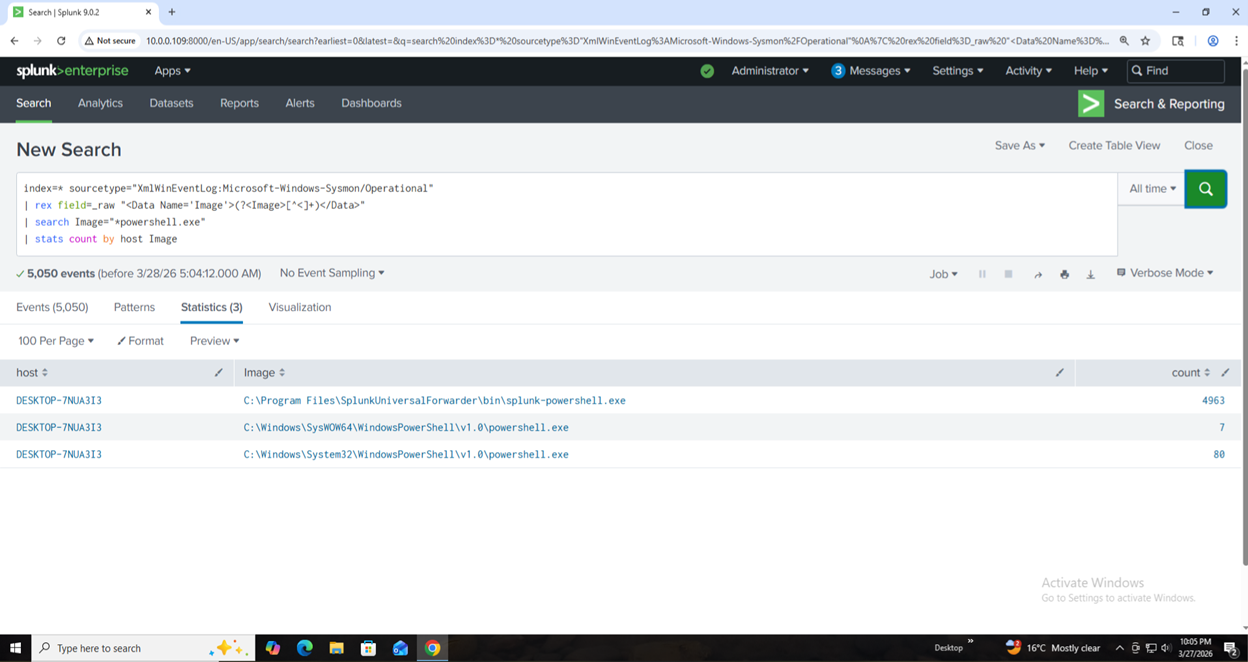Sort the count column
Screen dimensions: 1248x662
(x=1207, y=372)
